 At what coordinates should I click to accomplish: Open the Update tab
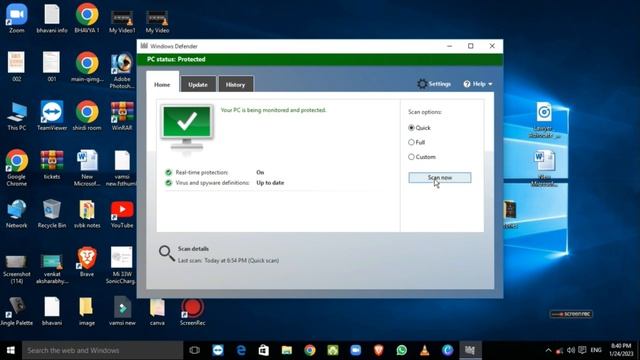tap(198, 84)
